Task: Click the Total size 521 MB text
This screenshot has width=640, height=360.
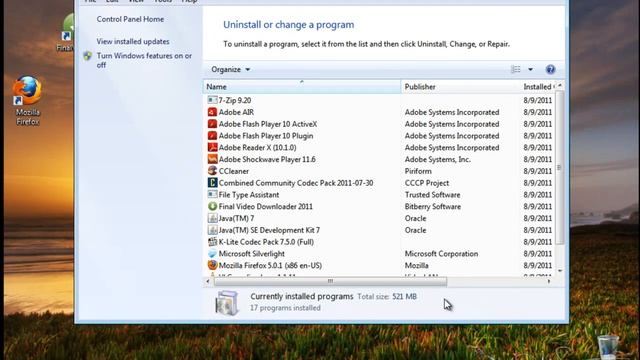Action: (387, 297)
